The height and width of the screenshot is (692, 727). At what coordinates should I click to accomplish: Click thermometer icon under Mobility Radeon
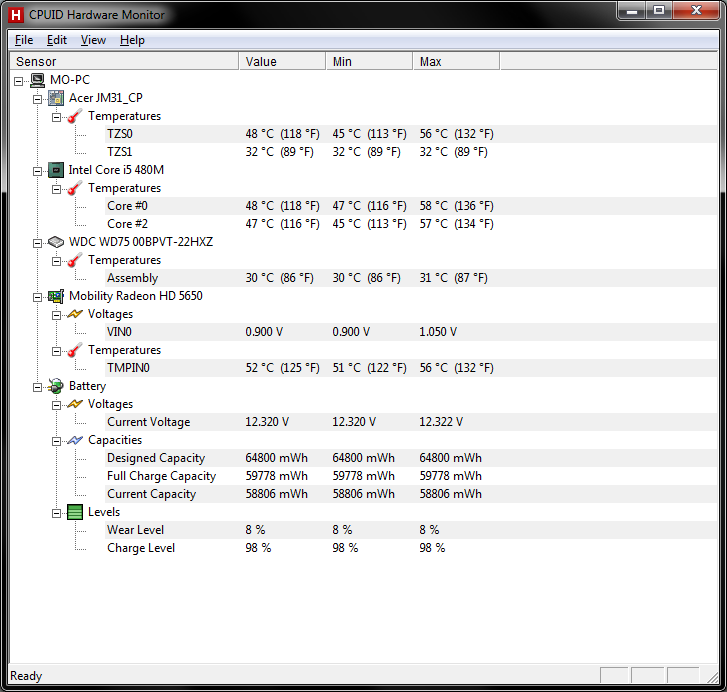75,350
